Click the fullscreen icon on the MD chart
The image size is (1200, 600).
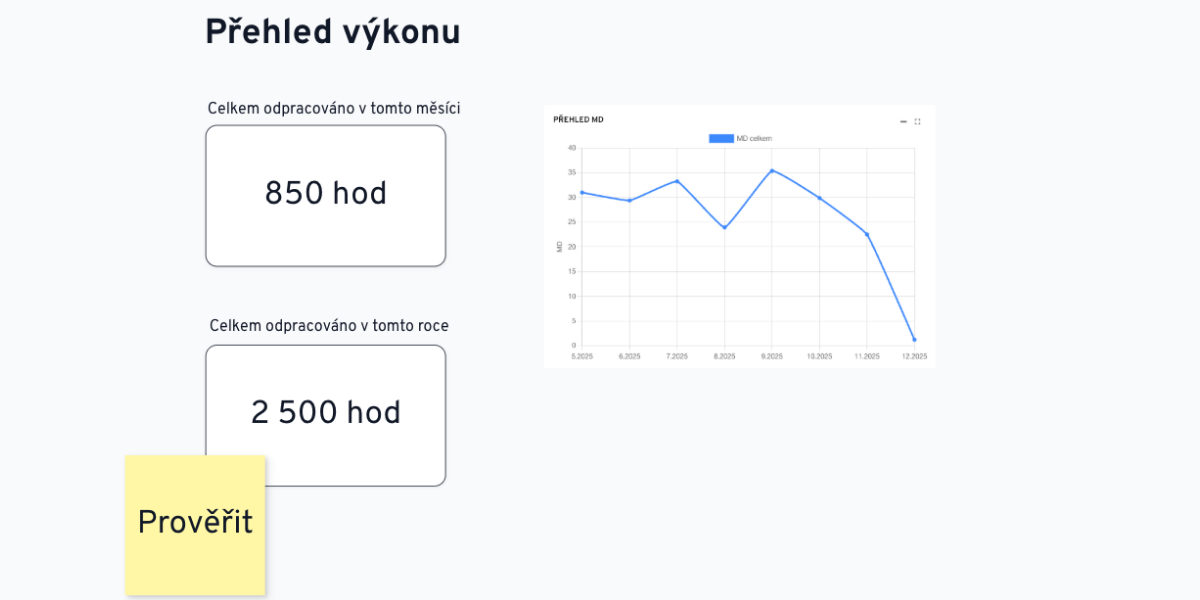pyautogui.click(x=917, y=121)
